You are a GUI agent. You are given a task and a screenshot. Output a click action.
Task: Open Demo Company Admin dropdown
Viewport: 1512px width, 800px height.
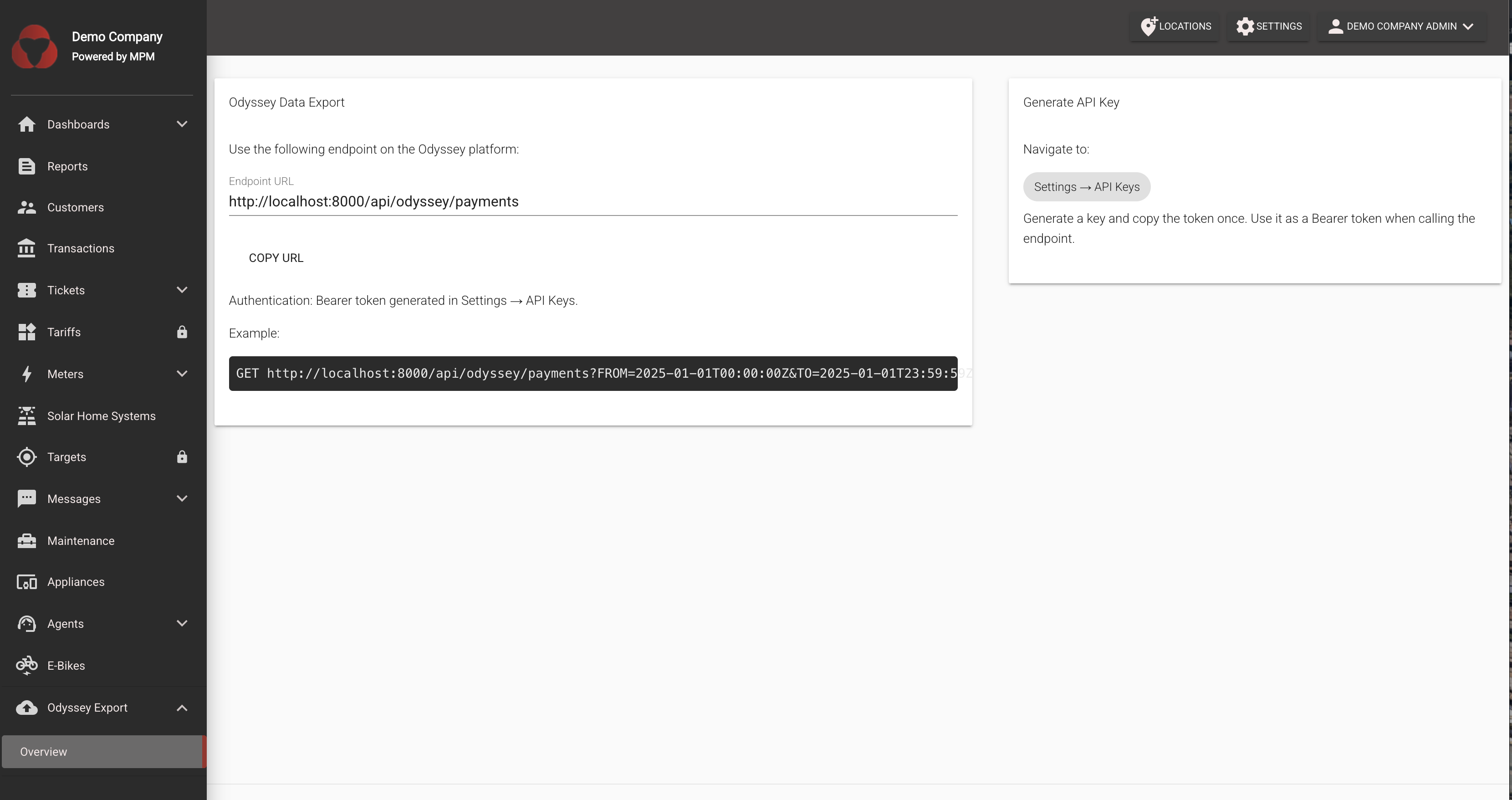click(x=1401, y=26)
